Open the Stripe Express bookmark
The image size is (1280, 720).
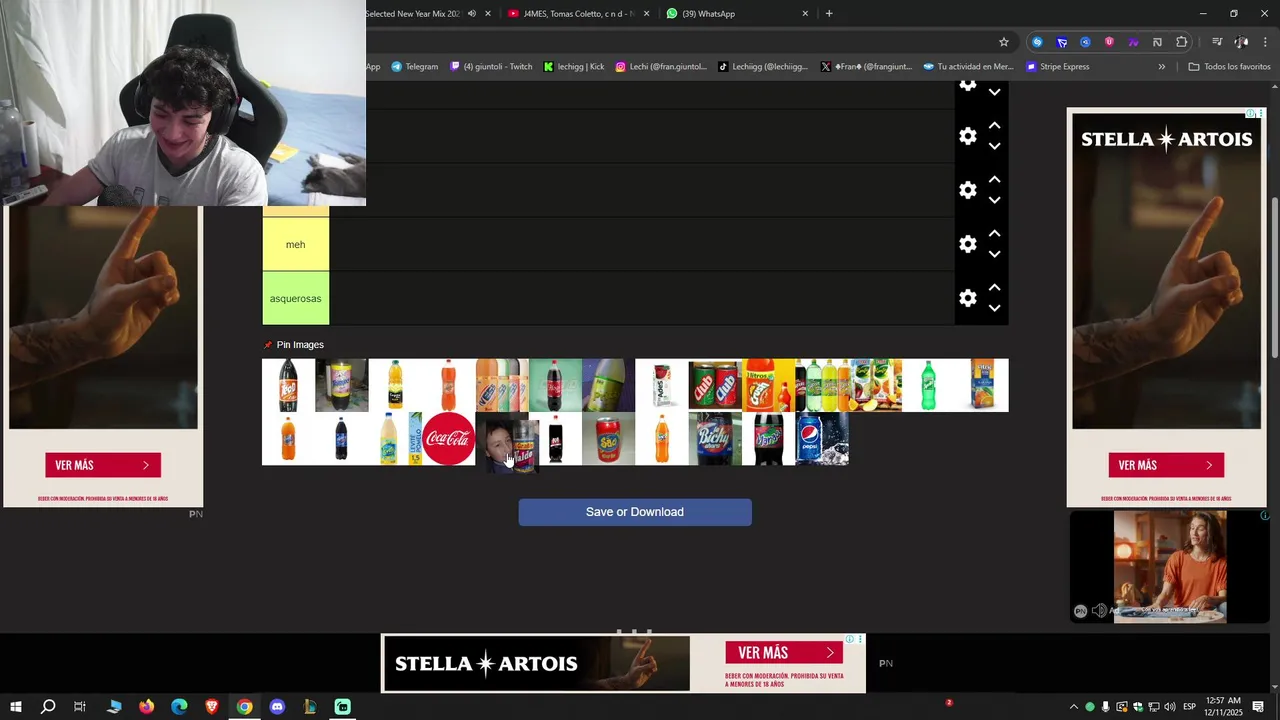click(1058, 67)
